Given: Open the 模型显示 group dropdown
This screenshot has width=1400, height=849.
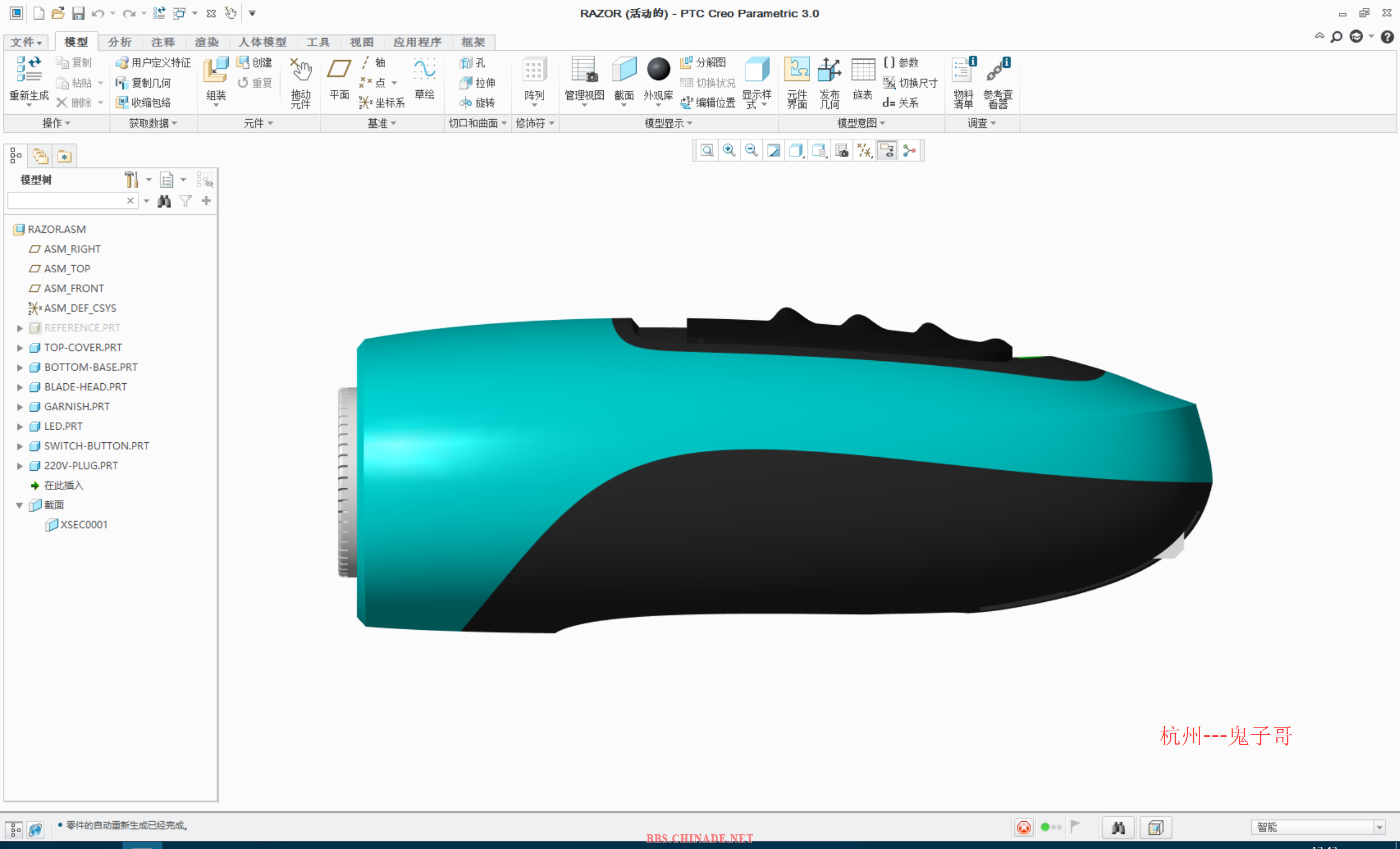Looking at the screenshot, I should pyautogui.click(x=668, y=123).
